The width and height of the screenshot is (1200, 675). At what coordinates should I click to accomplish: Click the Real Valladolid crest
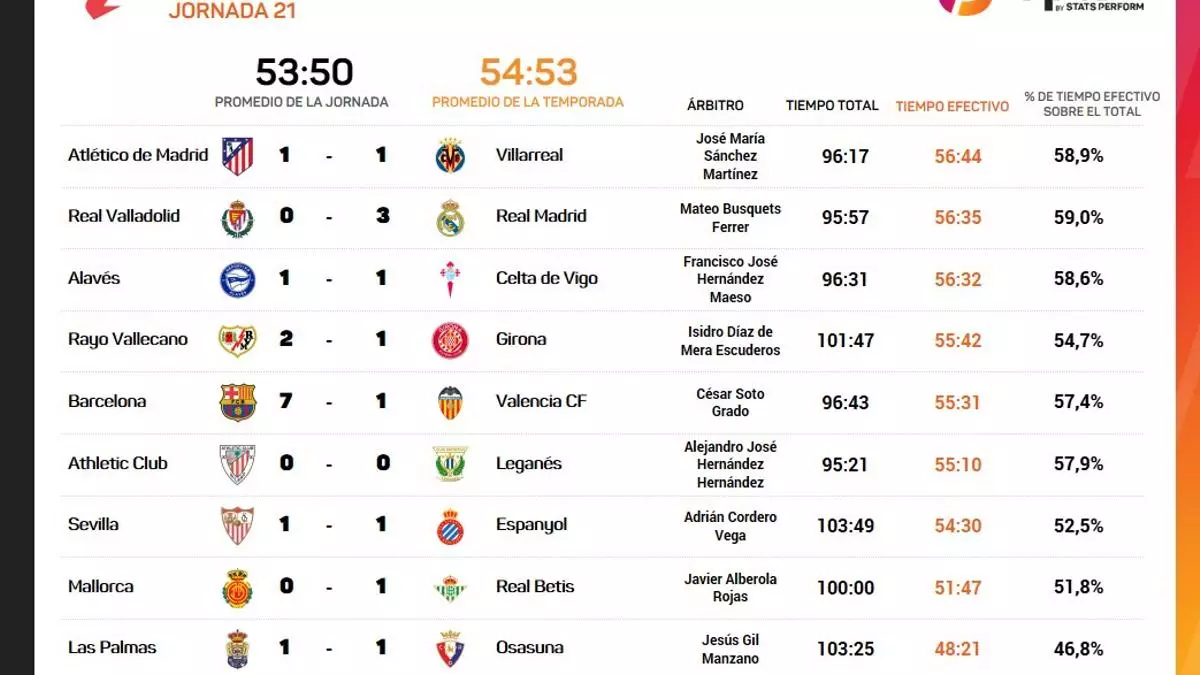coord(238,217)
